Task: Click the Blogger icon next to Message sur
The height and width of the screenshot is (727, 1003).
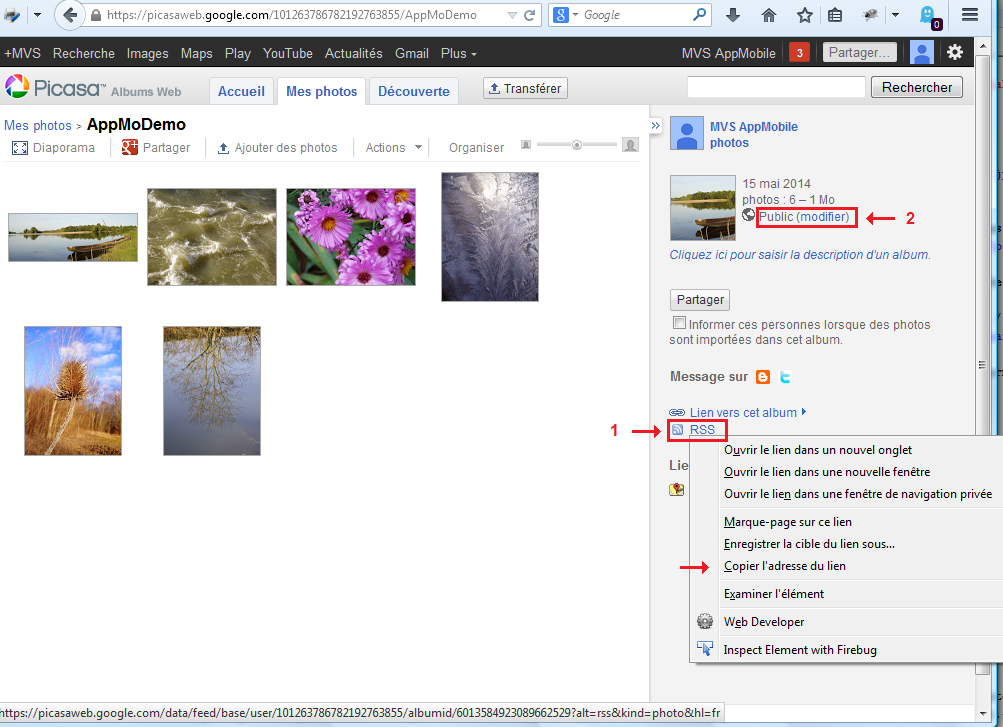Action: 763,377
